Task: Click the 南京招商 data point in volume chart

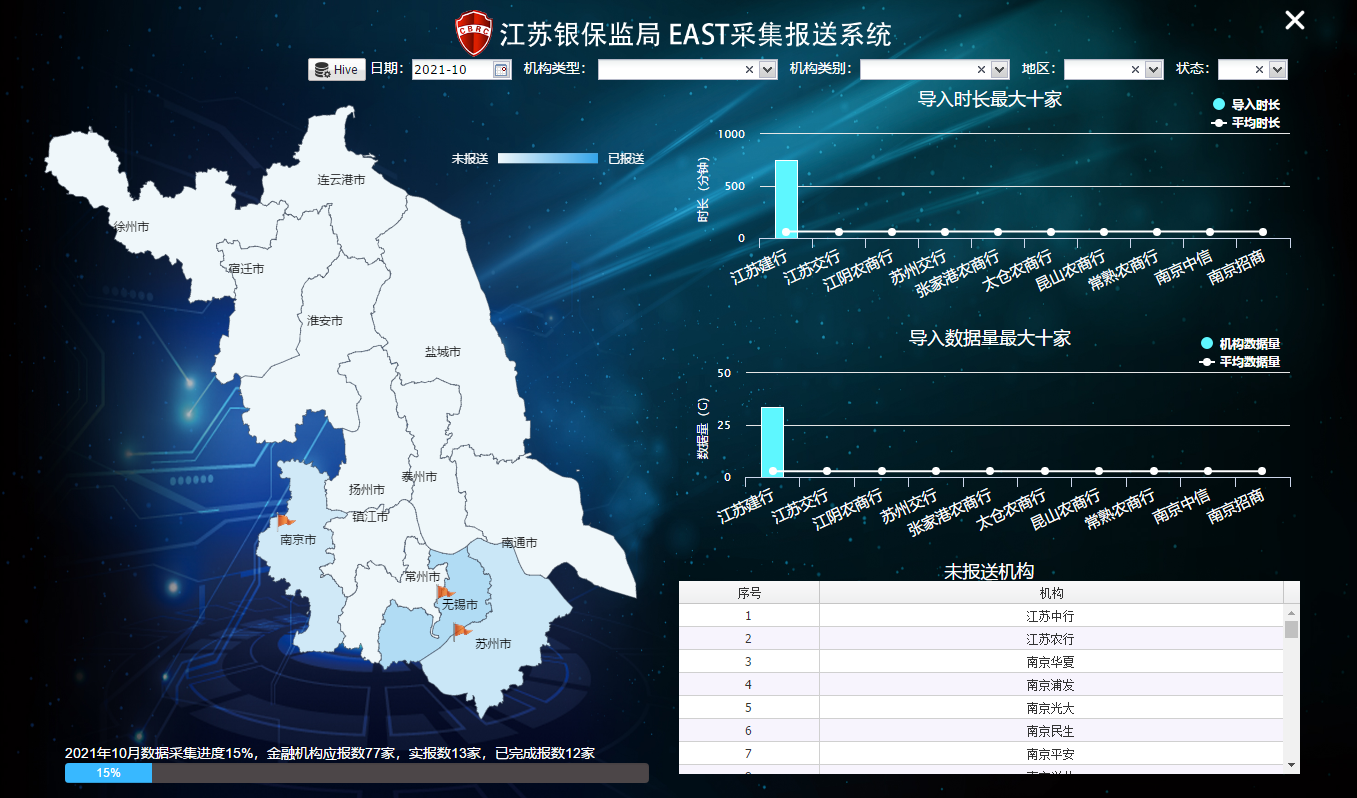Action: [1262, 471]
